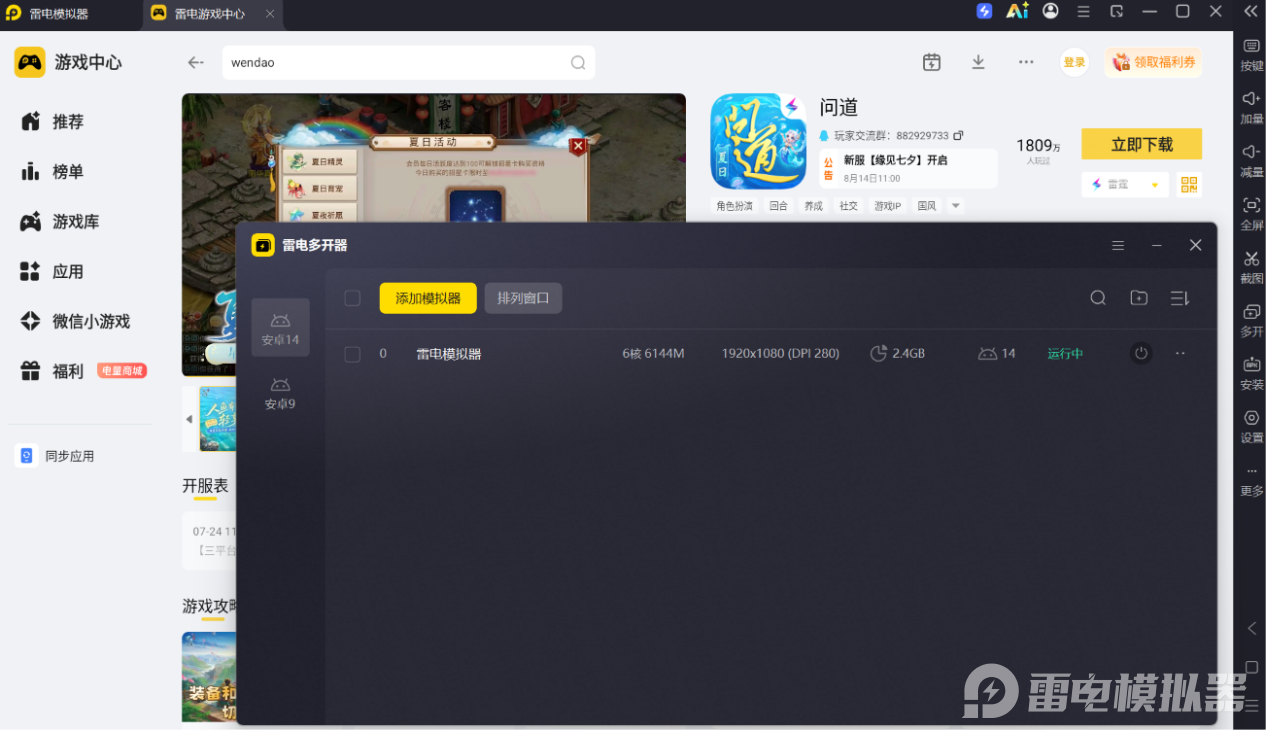Open the main menu hamburger in emulator title bar
Image resolution: width=1266 pixels, height=730 pixels.
coord(1083,11)
